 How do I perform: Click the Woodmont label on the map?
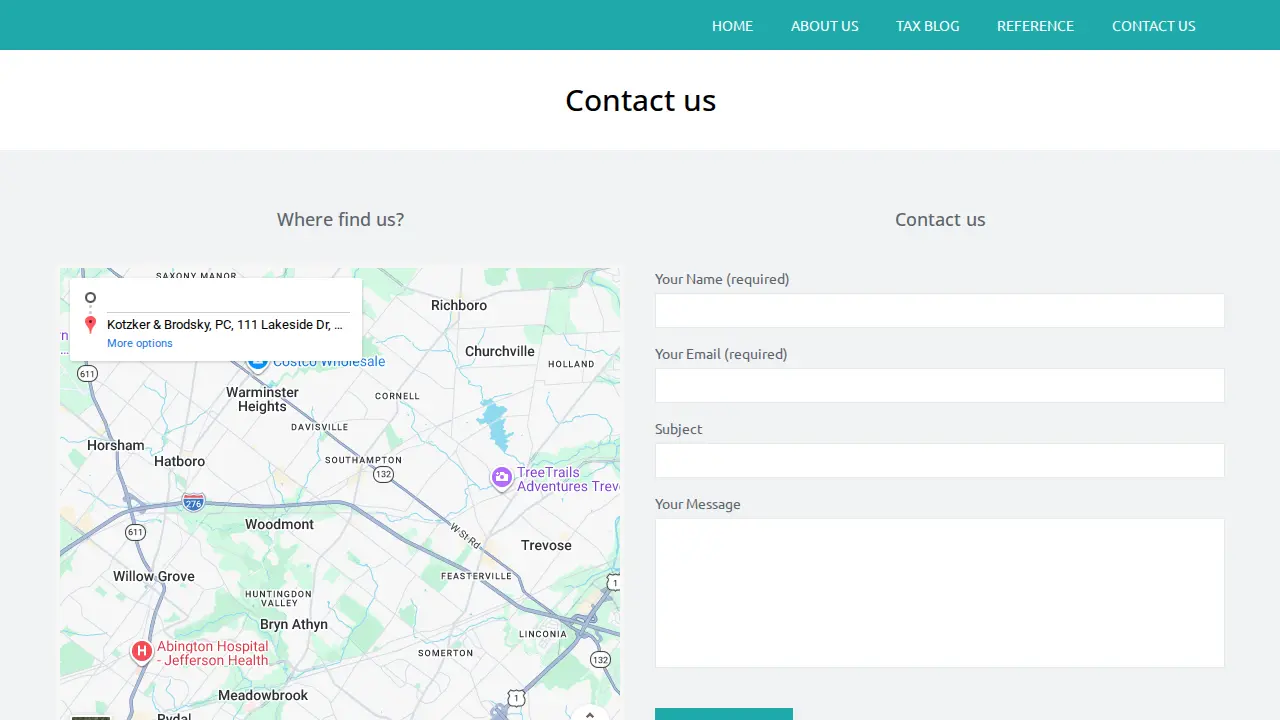click(x=280, y=524)
